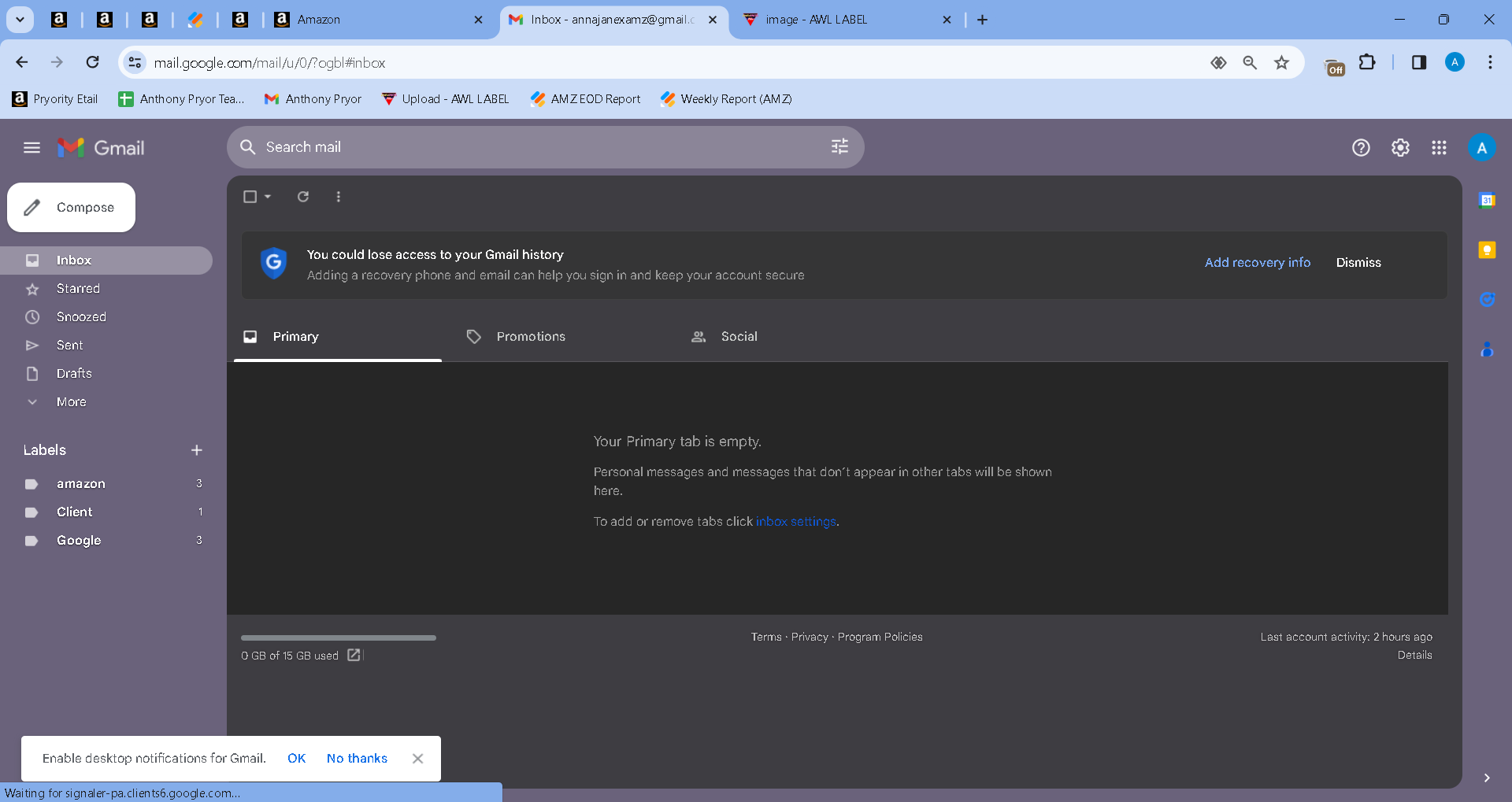Image resolution: width=1512 pixels, height=802 pixels.
Task: Open the Terms link
Action: point(766,637)
